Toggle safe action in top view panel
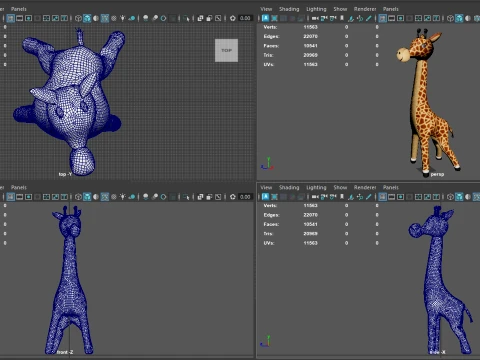This screenshot has height=360, width=480. [55, 18]
